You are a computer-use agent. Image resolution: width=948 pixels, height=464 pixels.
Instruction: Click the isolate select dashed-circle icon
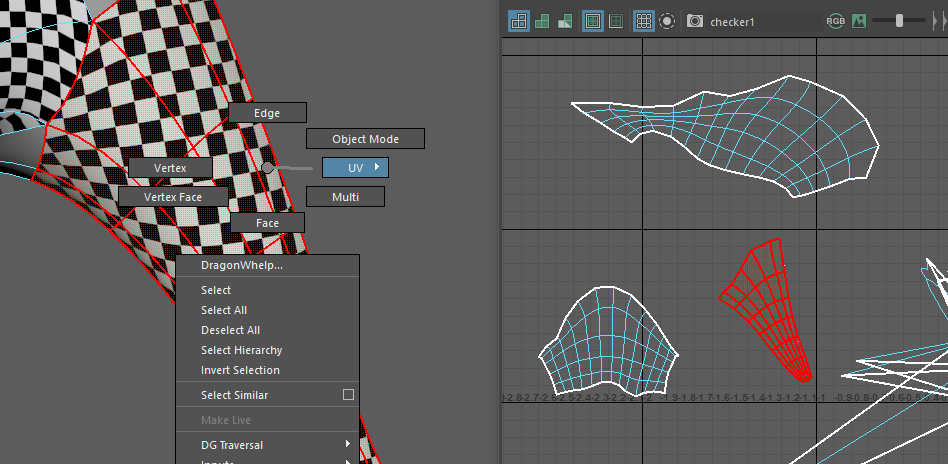[667, 21]
